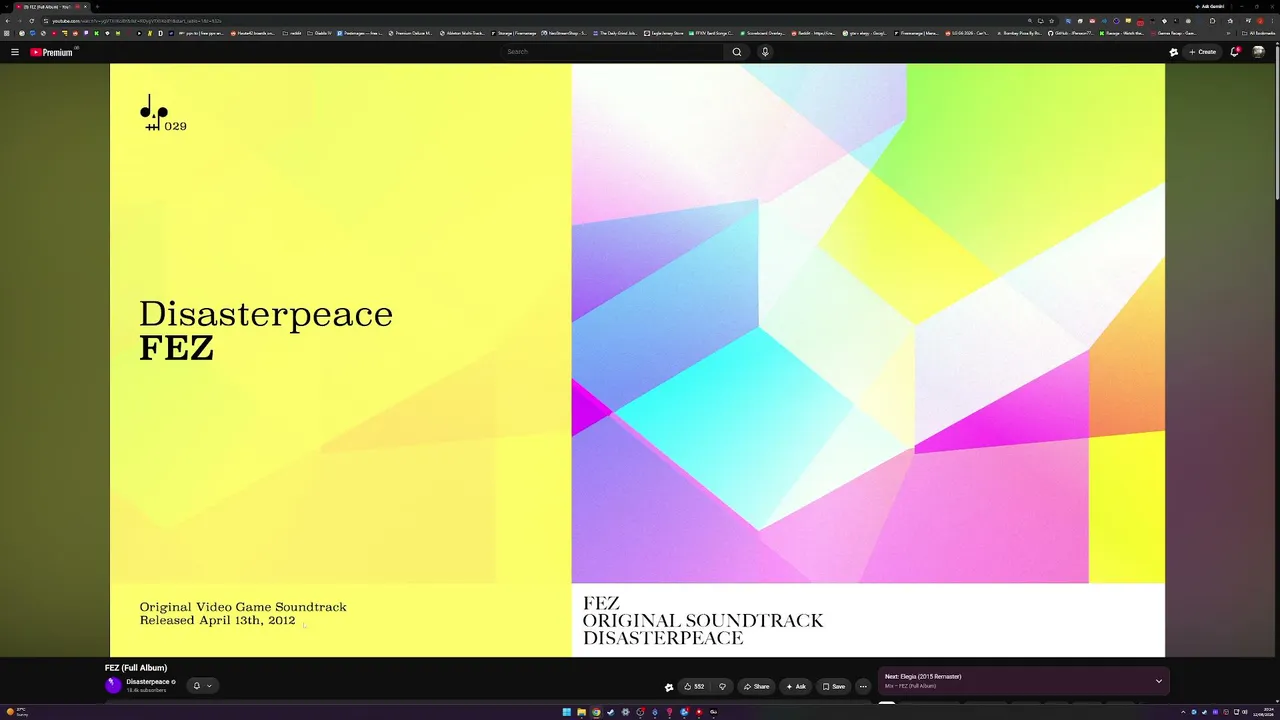This screenshot has height=720, width=1280.
Task: Open subscription notification bell dropdown
Action: 202,686
